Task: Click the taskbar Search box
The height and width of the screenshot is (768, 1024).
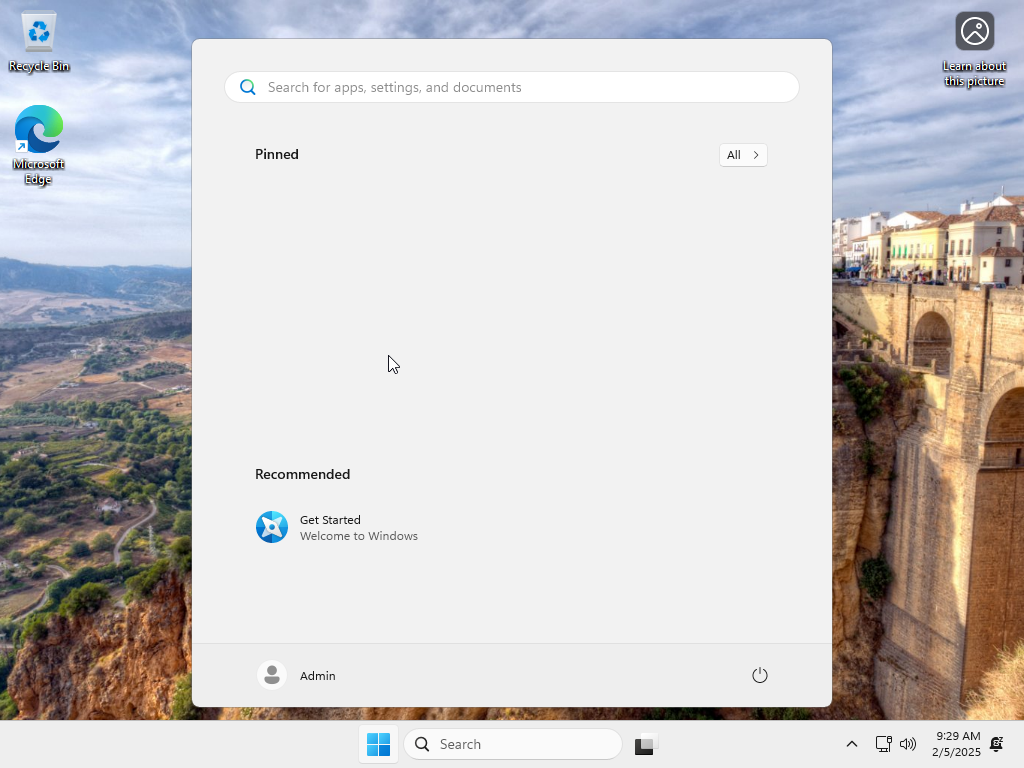Action: tap(513, 744)
